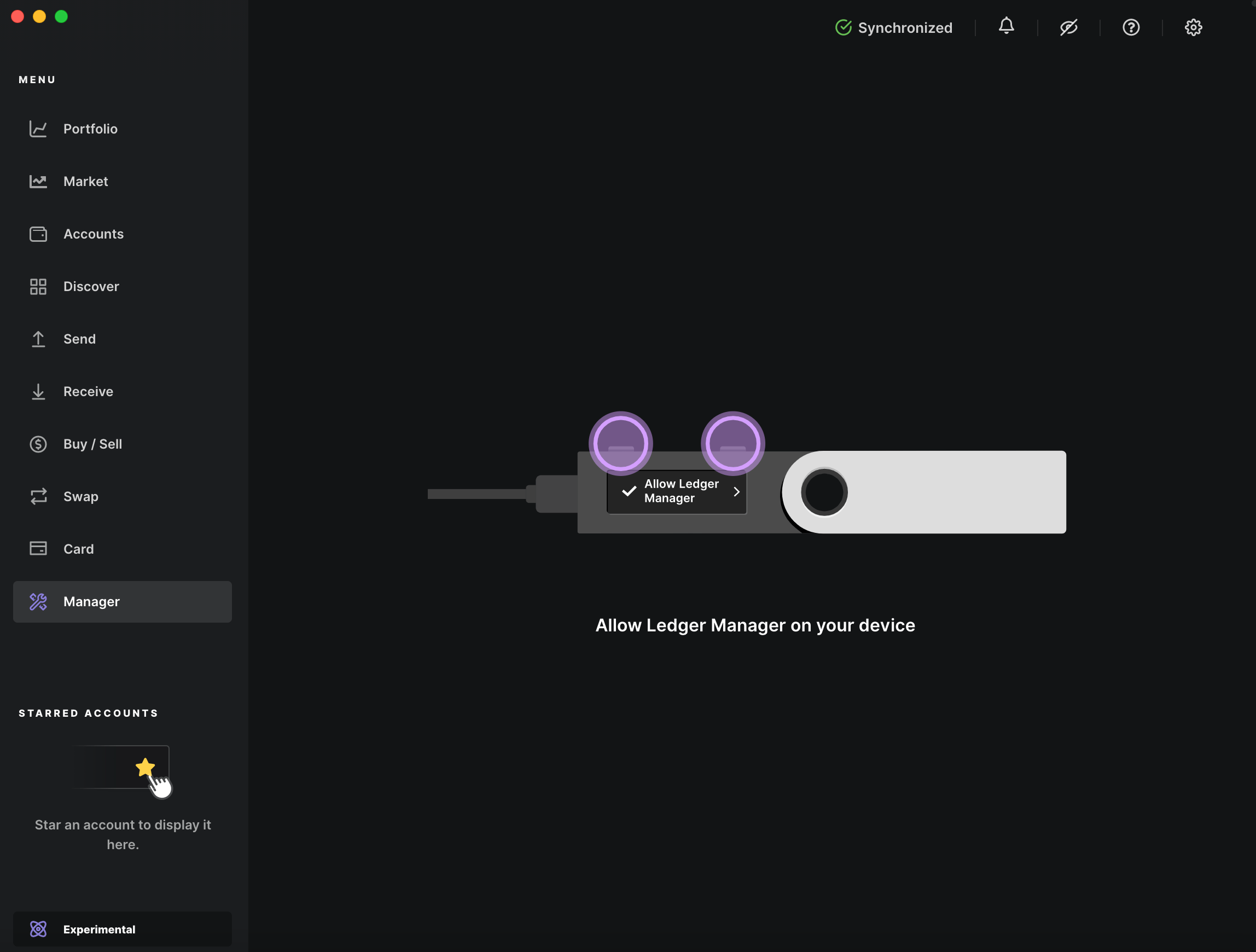
Task: Open the Accounts panel
Action: (93, 234)
